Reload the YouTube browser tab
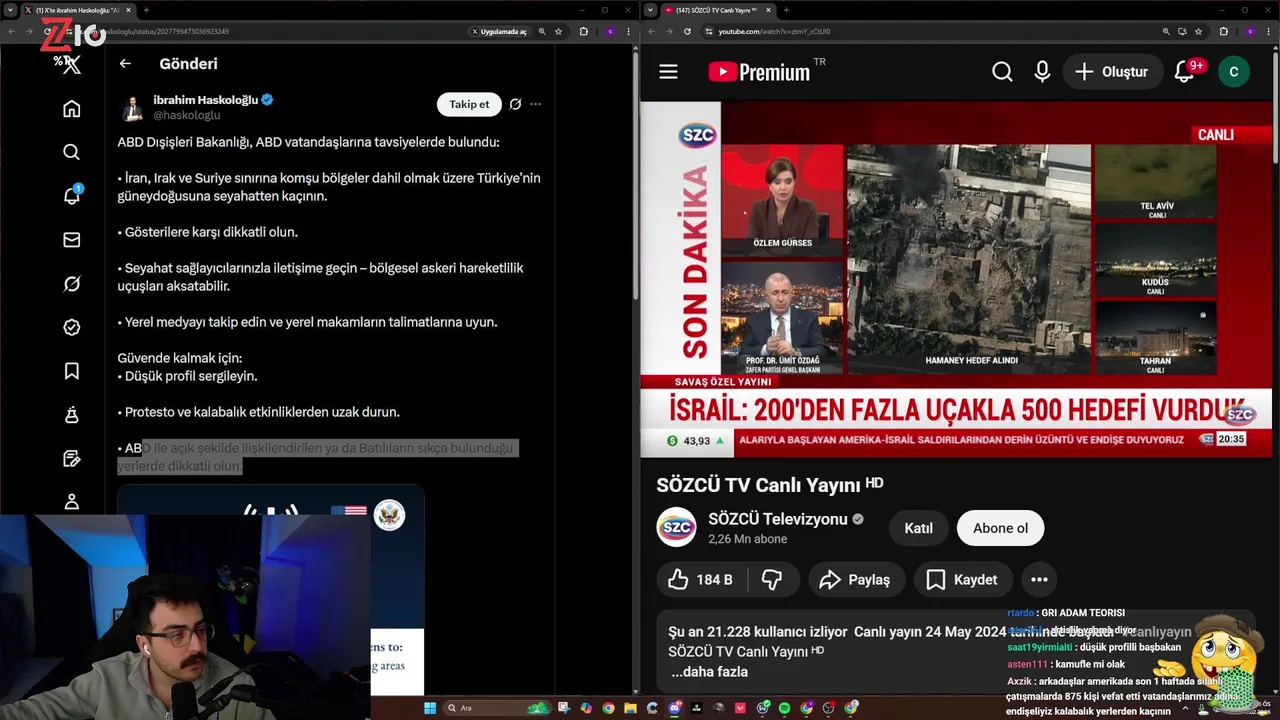1280x720 pixels. [x=687, y=31]
